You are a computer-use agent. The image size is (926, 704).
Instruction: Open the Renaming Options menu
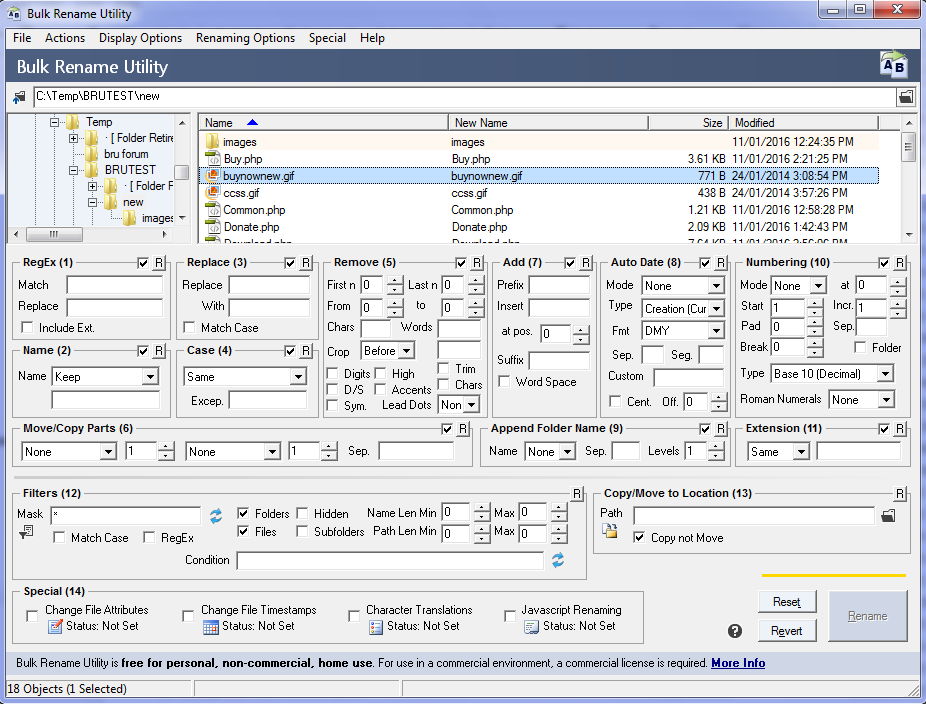[245, 38]
